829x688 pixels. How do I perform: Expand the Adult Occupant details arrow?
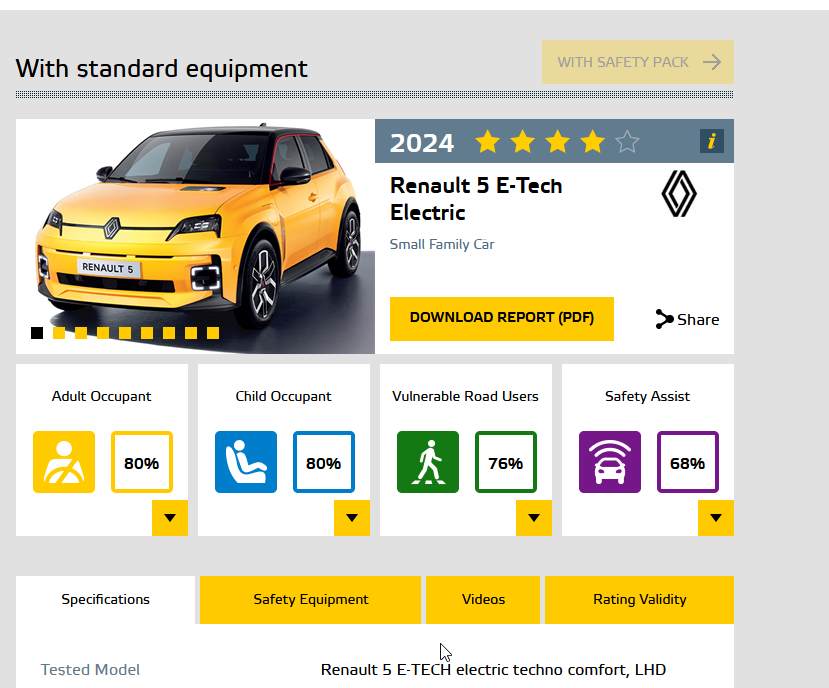click(x=170, y=518)
